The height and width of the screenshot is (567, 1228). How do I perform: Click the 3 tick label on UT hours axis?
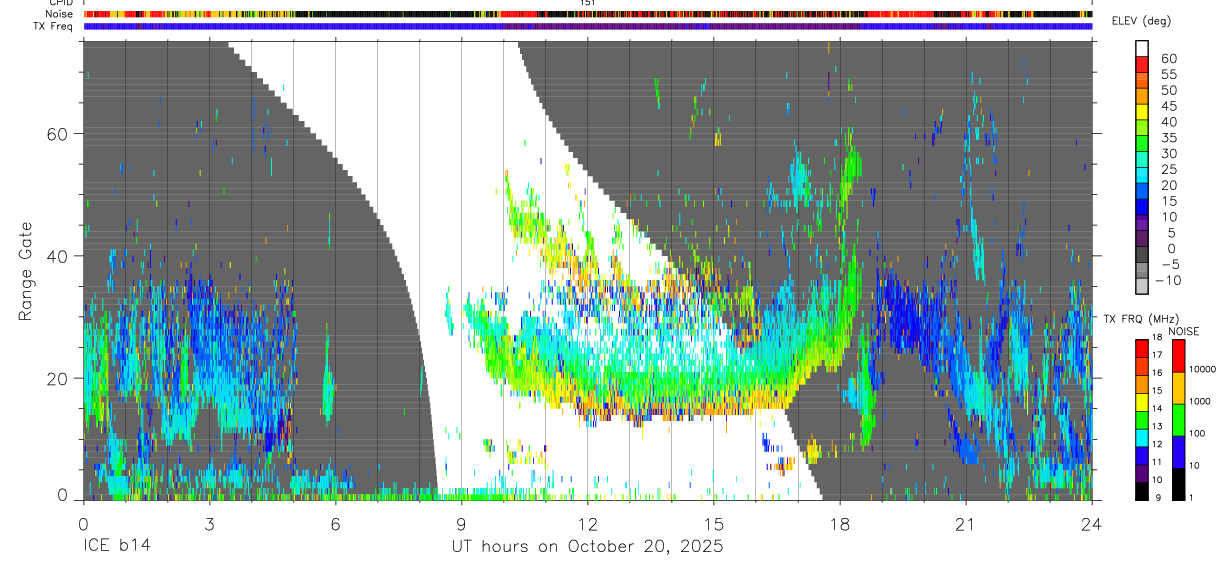pyautogui.click(x=209, y=524)
